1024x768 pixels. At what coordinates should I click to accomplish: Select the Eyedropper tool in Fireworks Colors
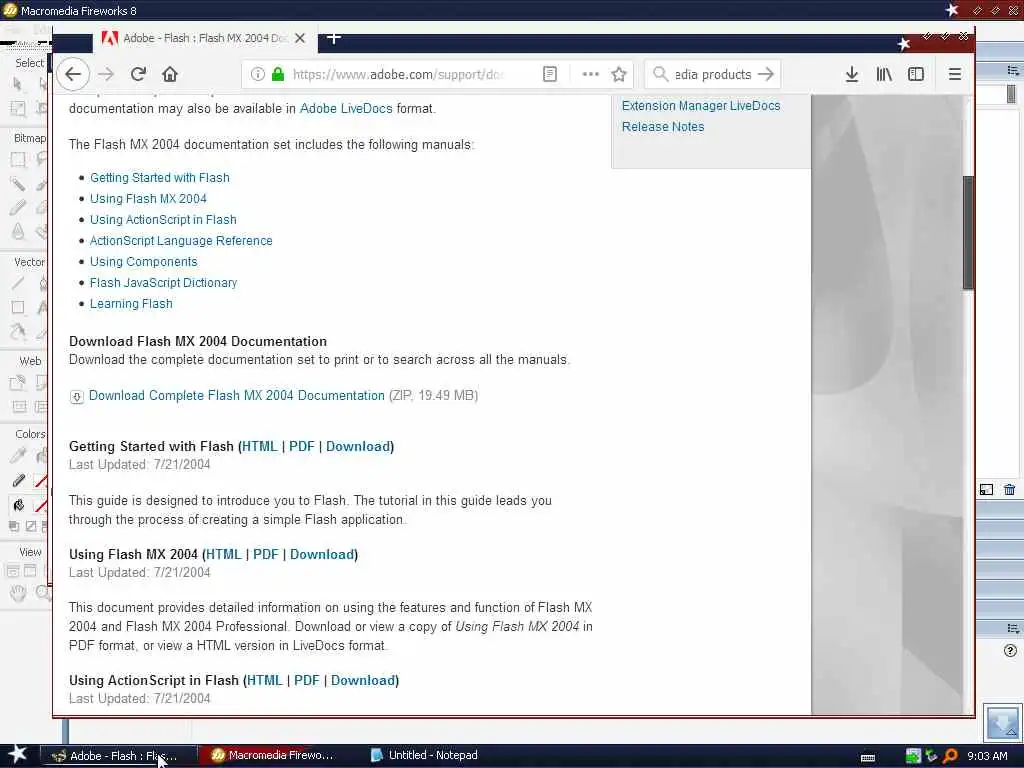[x=18, y=455]
